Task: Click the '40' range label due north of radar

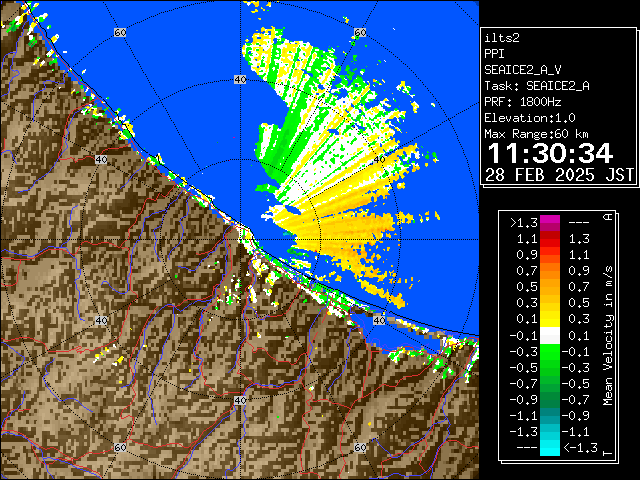Action: pos(240,80)
